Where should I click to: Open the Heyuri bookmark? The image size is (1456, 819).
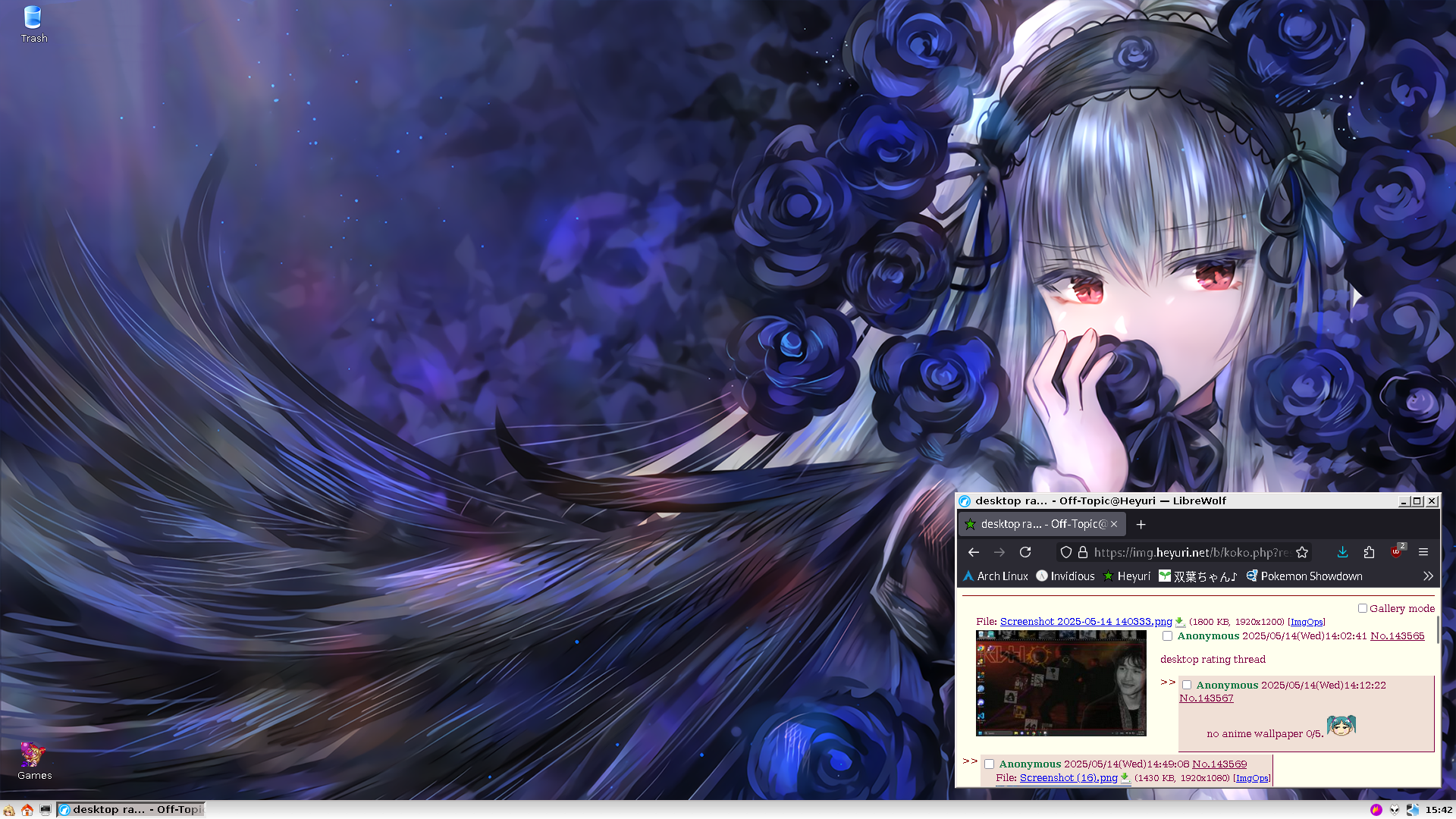coord(1127,576)
